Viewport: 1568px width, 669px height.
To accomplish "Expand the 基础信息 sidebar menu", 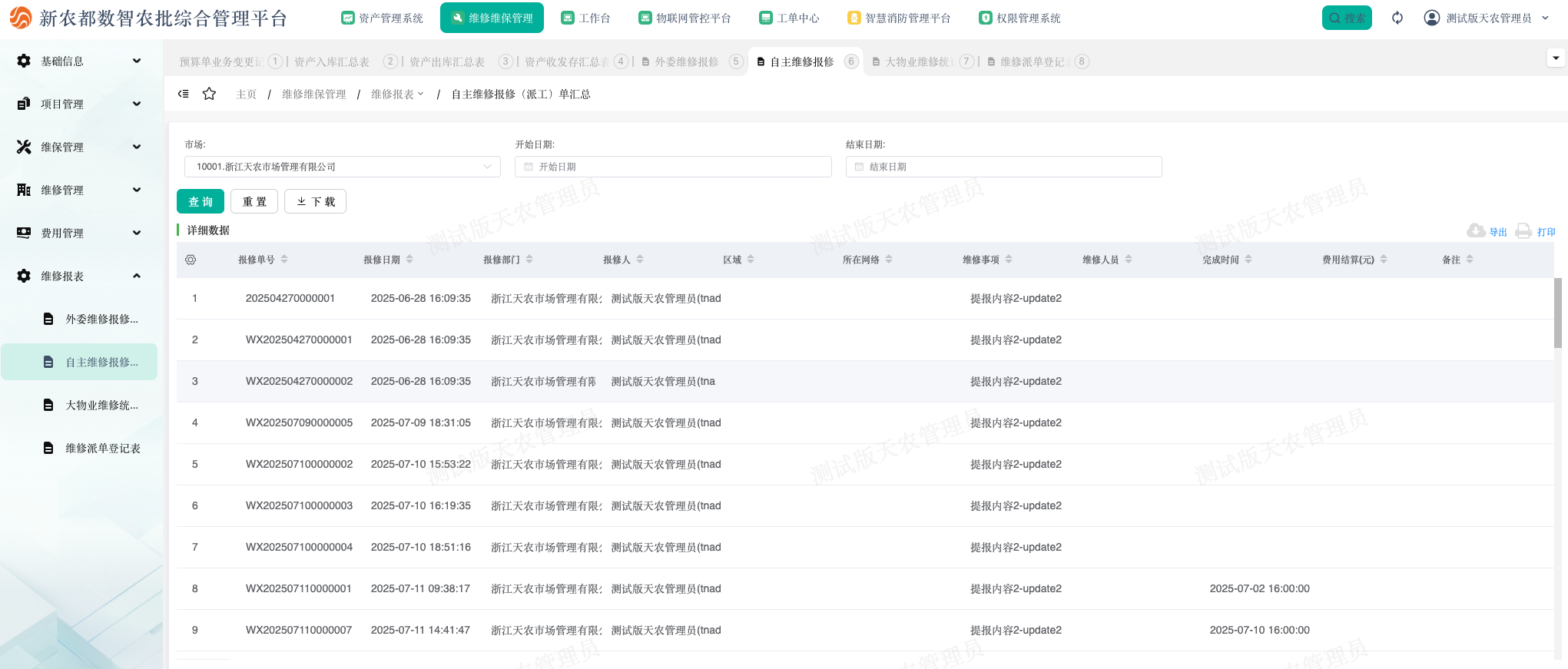I will [79, 61].
